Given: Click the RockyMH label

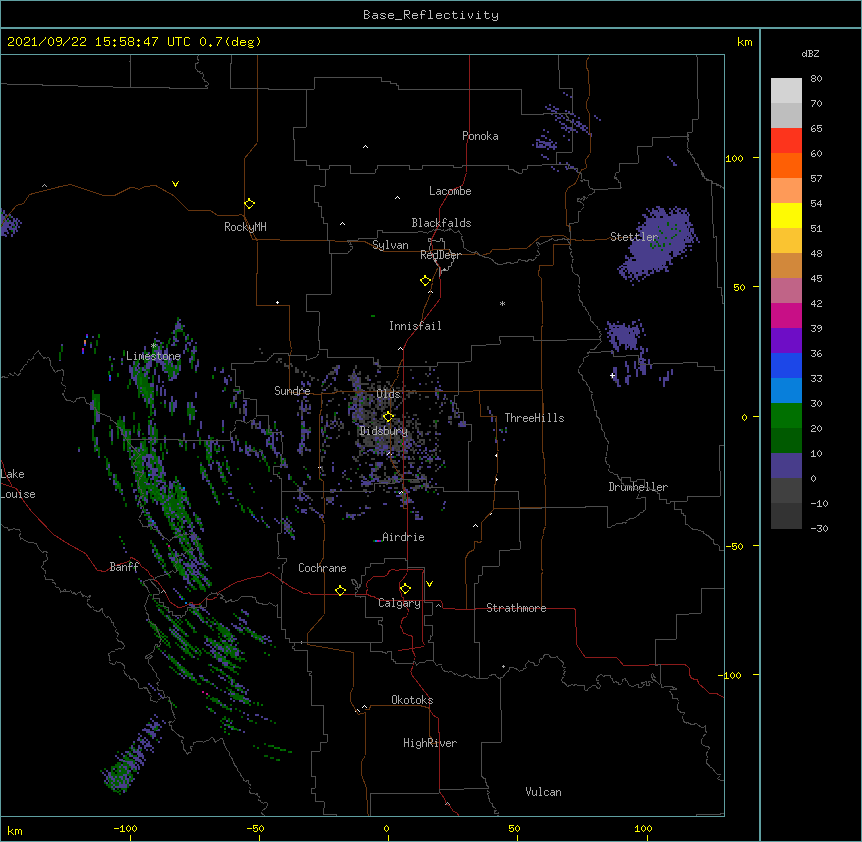Looking at the screenshot, I should (x=245, y=227).
